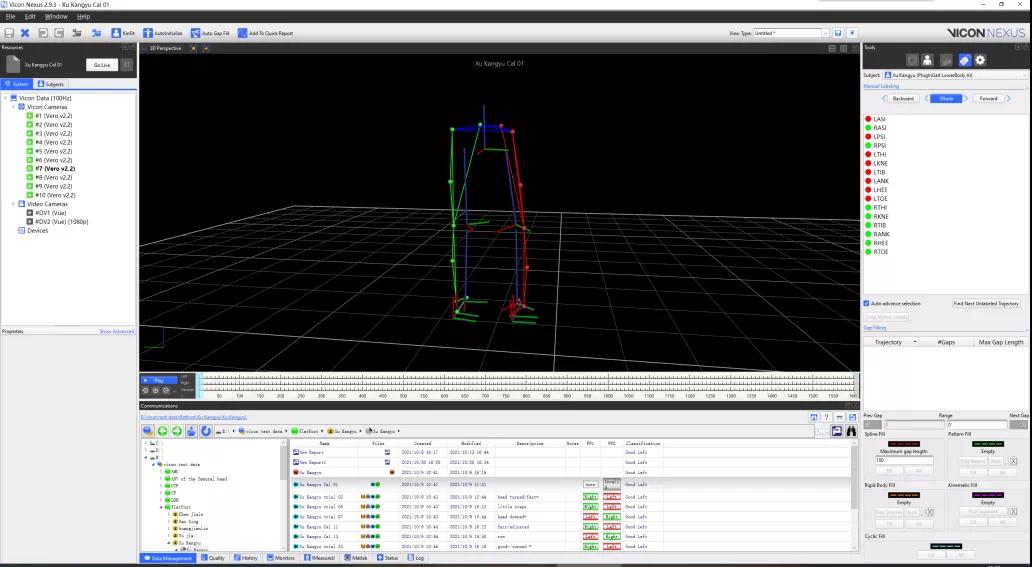Select the LASI marker label
This screenshot has height=567, width=1032.
(x=879, y=119)
